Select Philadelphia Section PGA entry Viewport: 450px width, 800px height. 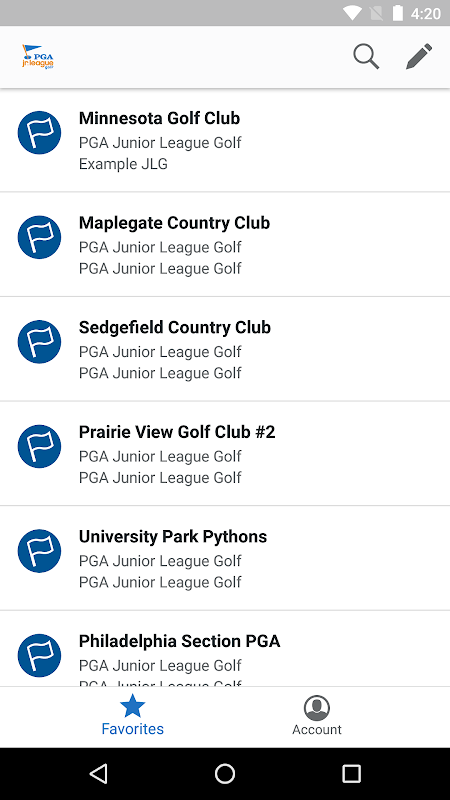(225, 648)
